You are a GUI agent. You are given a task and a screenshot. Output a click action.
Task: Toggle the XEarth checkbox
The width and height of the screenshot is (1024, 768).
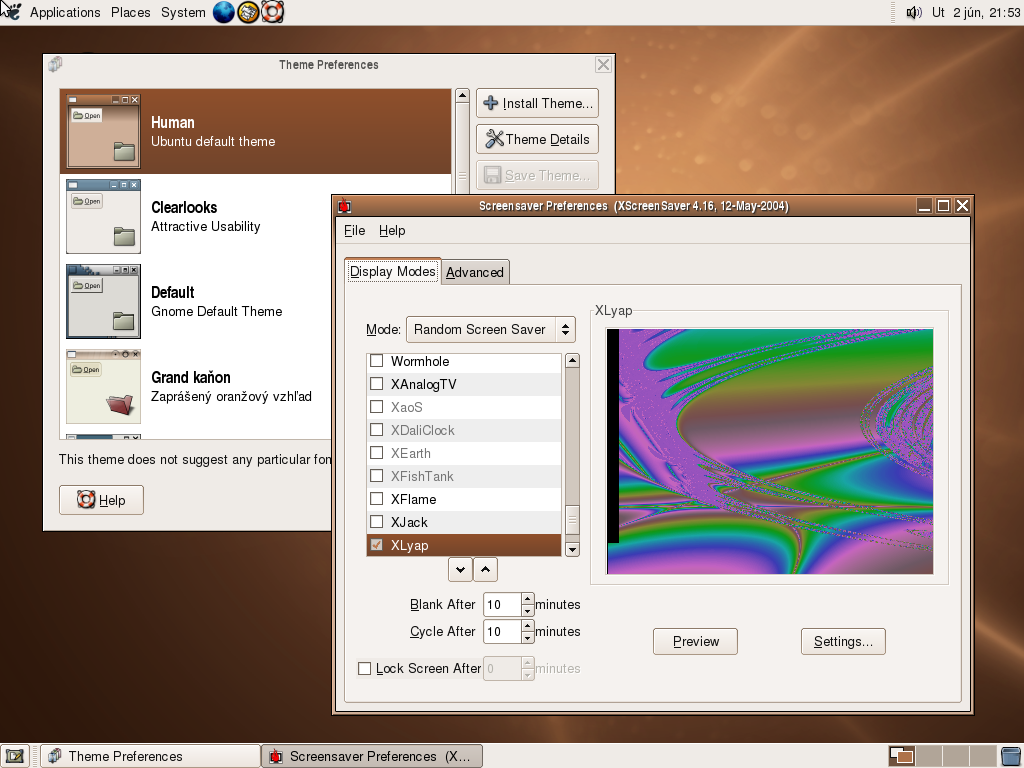377,453
